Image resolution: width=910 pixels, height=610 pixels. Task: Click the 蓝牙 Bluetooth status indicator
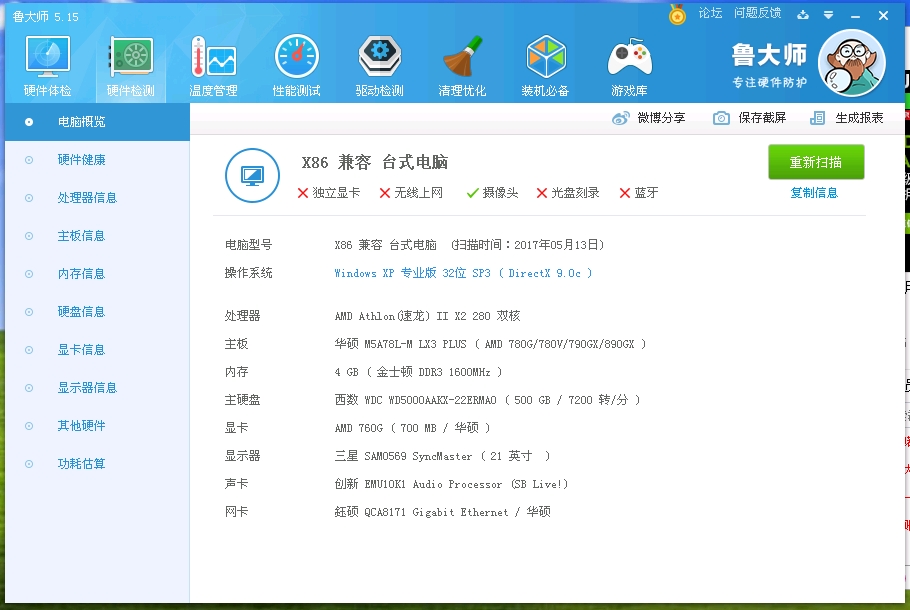(x=639, y=193)
